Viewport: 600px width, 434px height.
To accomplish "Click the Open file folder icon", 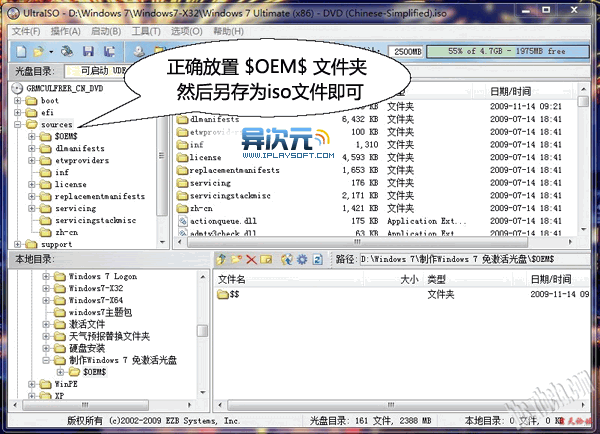I will [38, 51].
